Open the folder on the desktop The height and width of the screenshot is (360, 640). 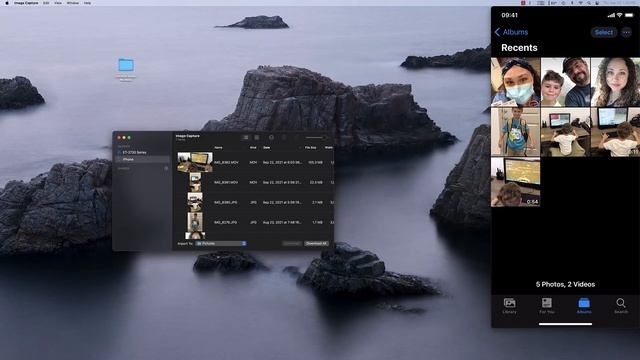(126, 65)
